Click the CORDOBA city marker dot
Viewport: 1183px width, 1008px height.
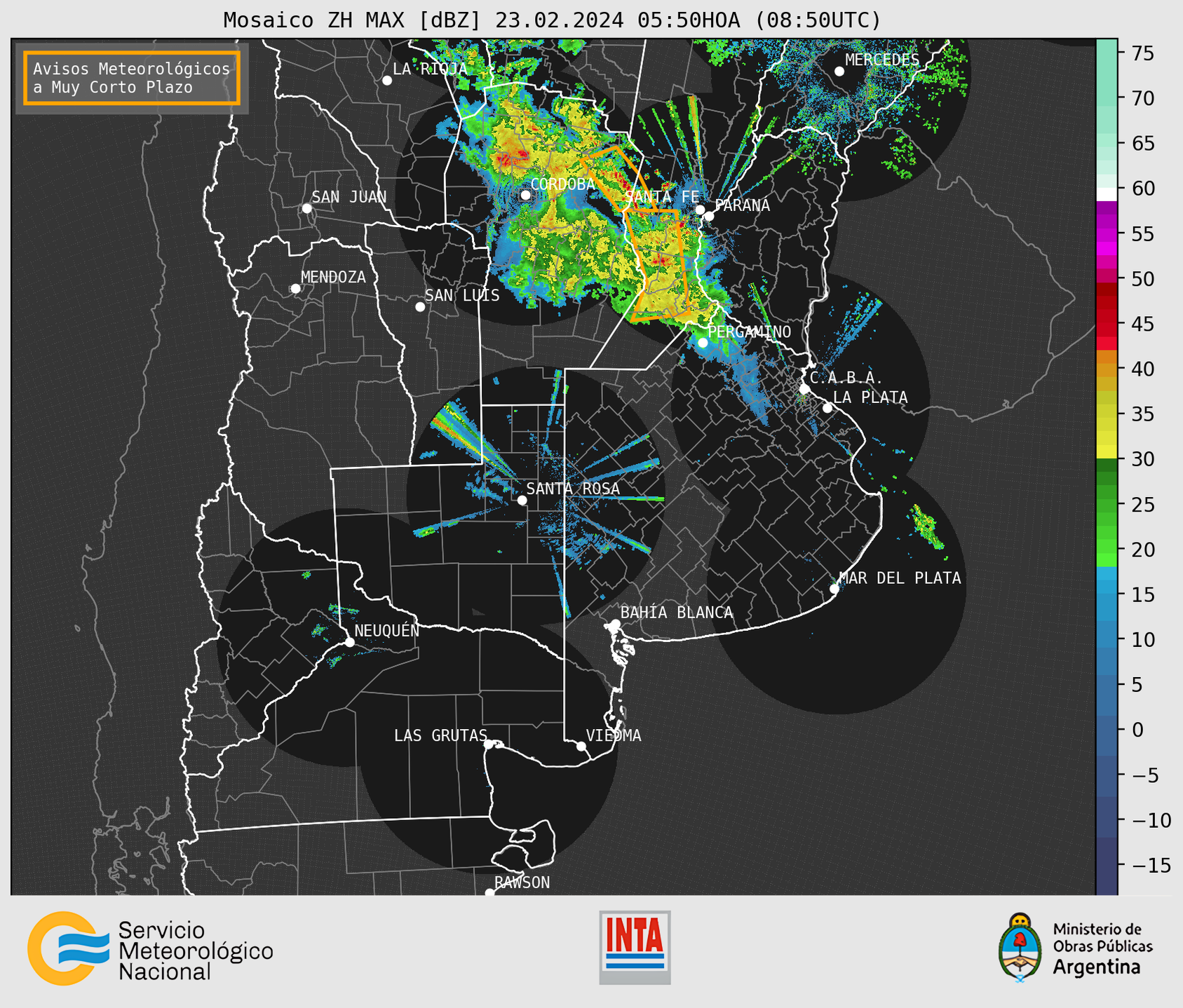(525, 195)
